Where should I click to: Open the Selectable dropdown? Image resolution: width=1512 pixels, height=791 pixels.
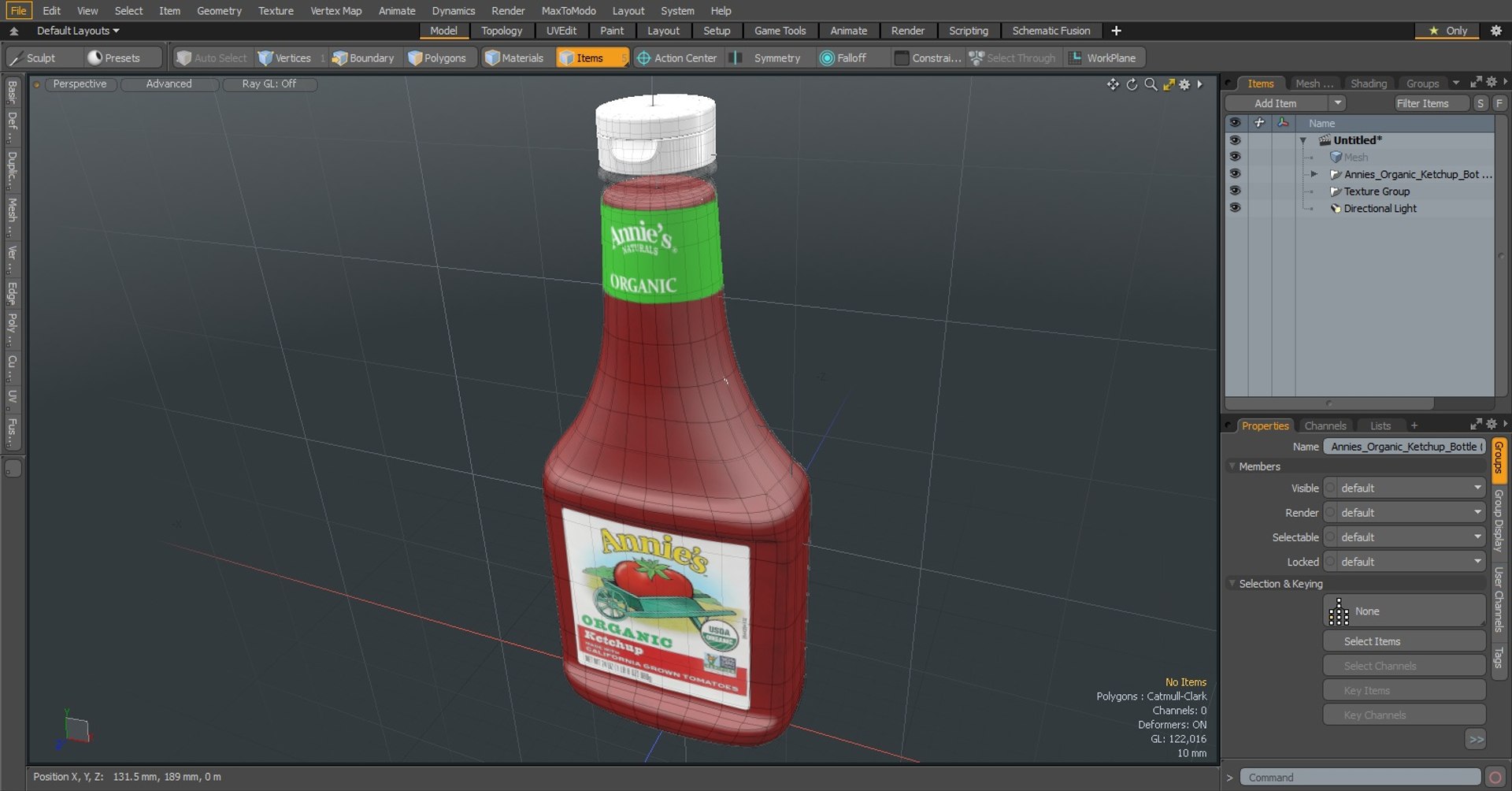click(1404, 537)
